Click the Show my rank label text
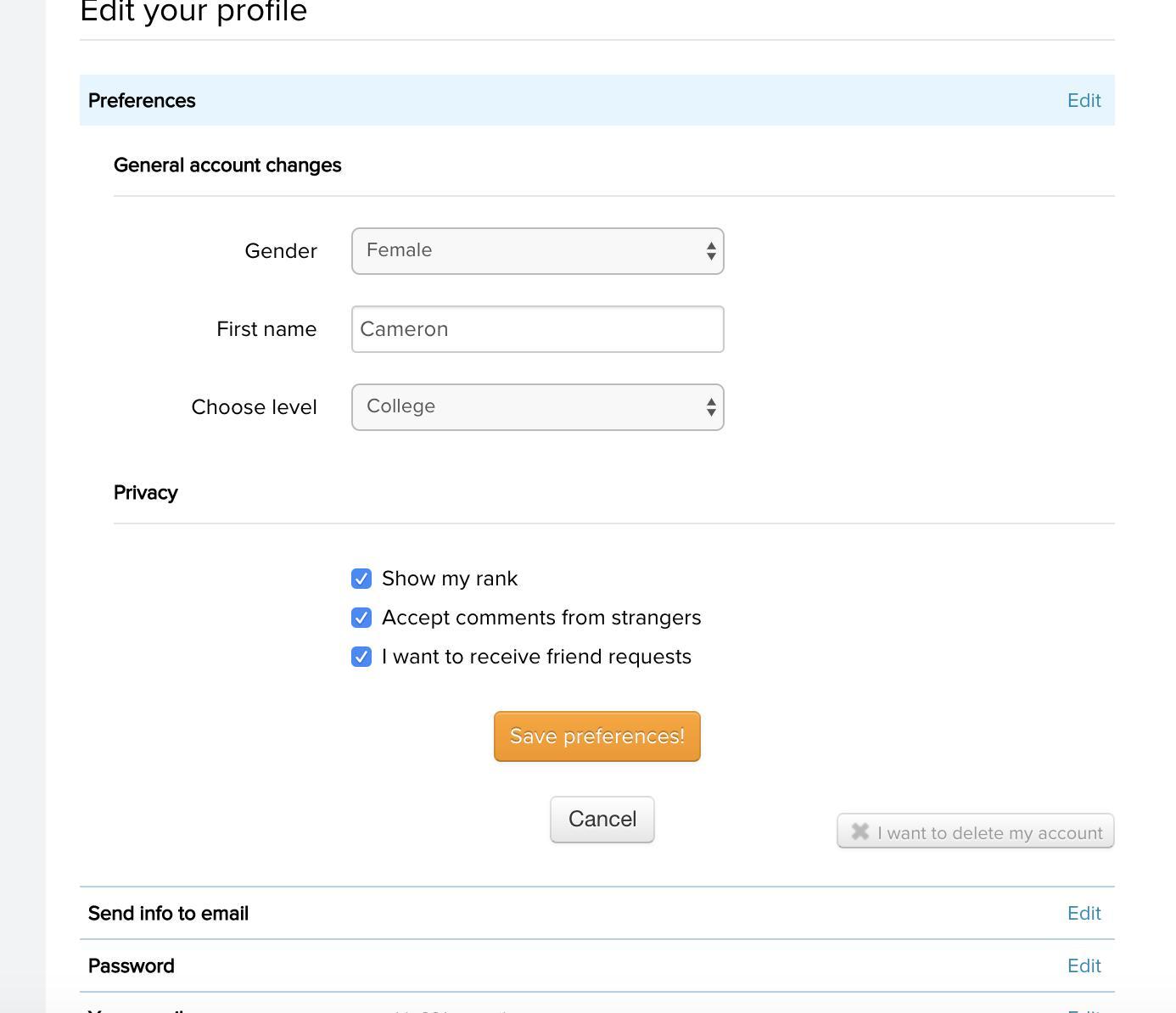 [x=450, y=579]
